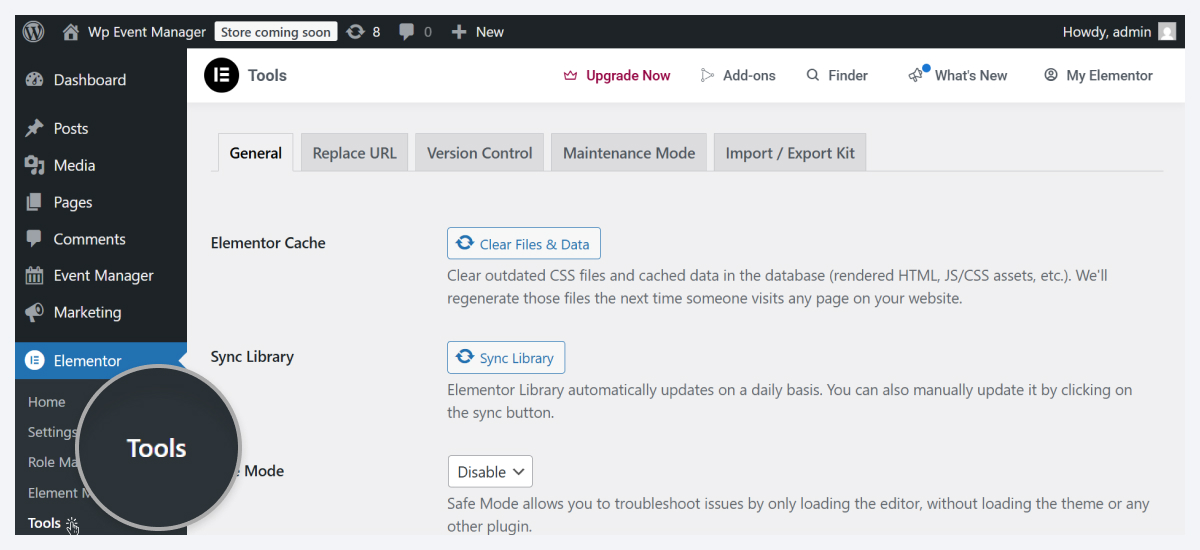Open the WordPress logo menu
1200x550 pixels.
pyautogui.click(x=34, y=32)
